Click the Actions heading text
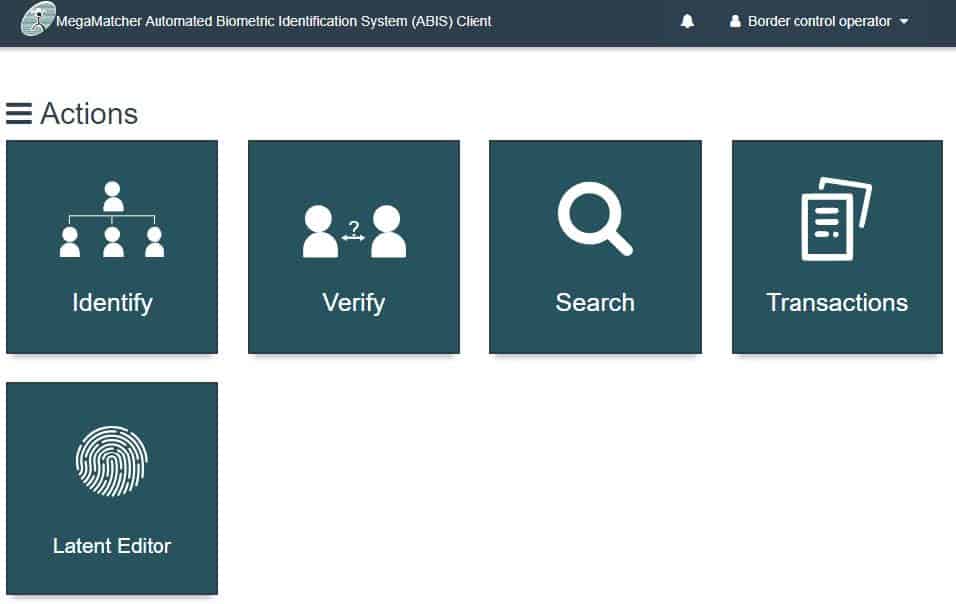Screen dimensions: 956x604 [89, 113]
